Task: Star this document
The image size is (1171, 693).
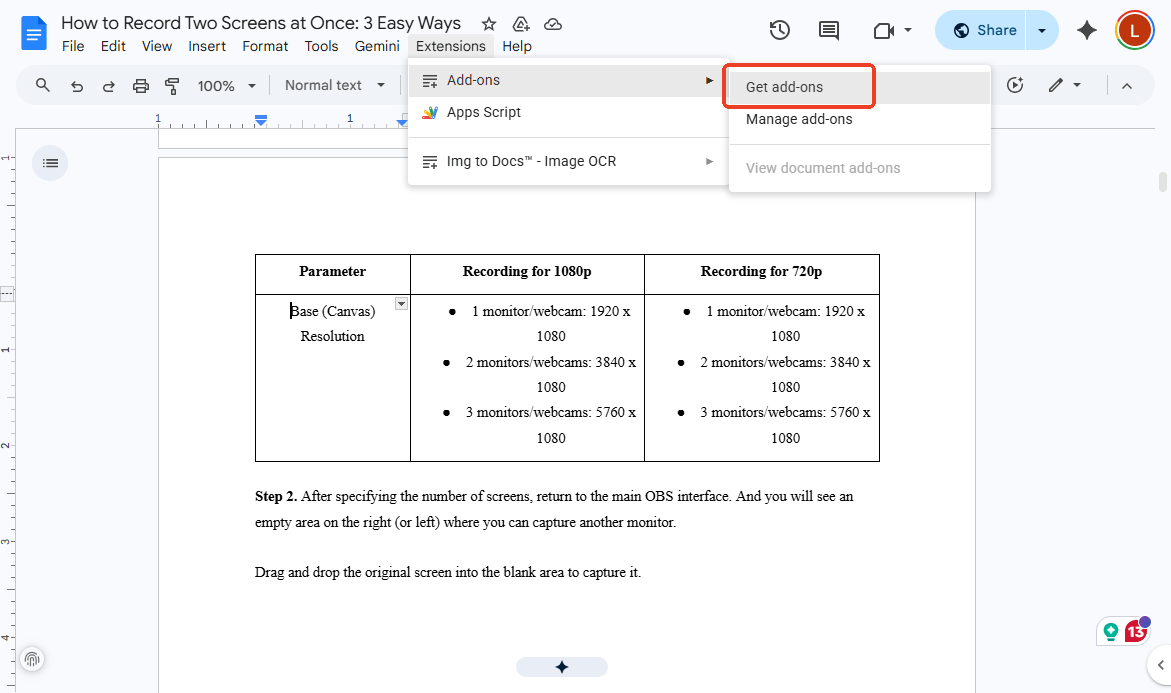Action: pos(488,24)
